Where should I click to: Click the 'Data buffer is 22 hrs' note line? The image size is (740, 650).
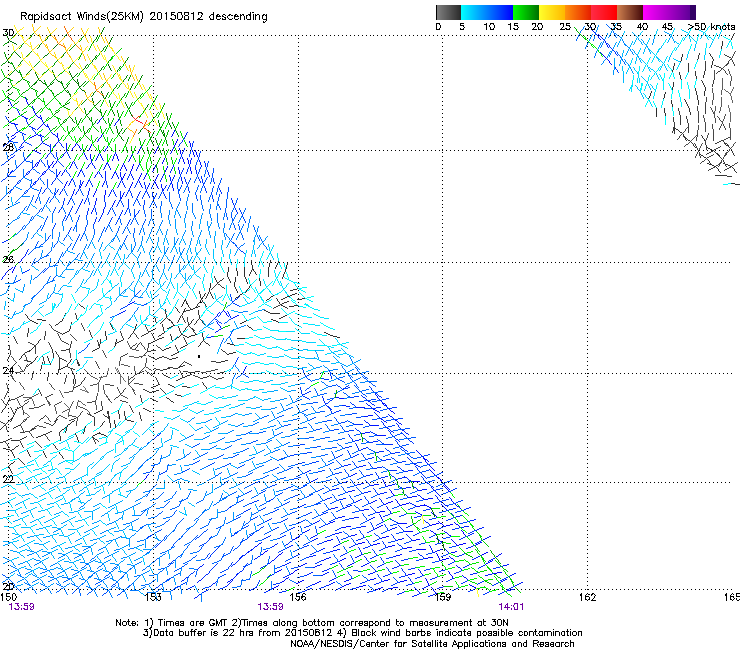point(362,633)
